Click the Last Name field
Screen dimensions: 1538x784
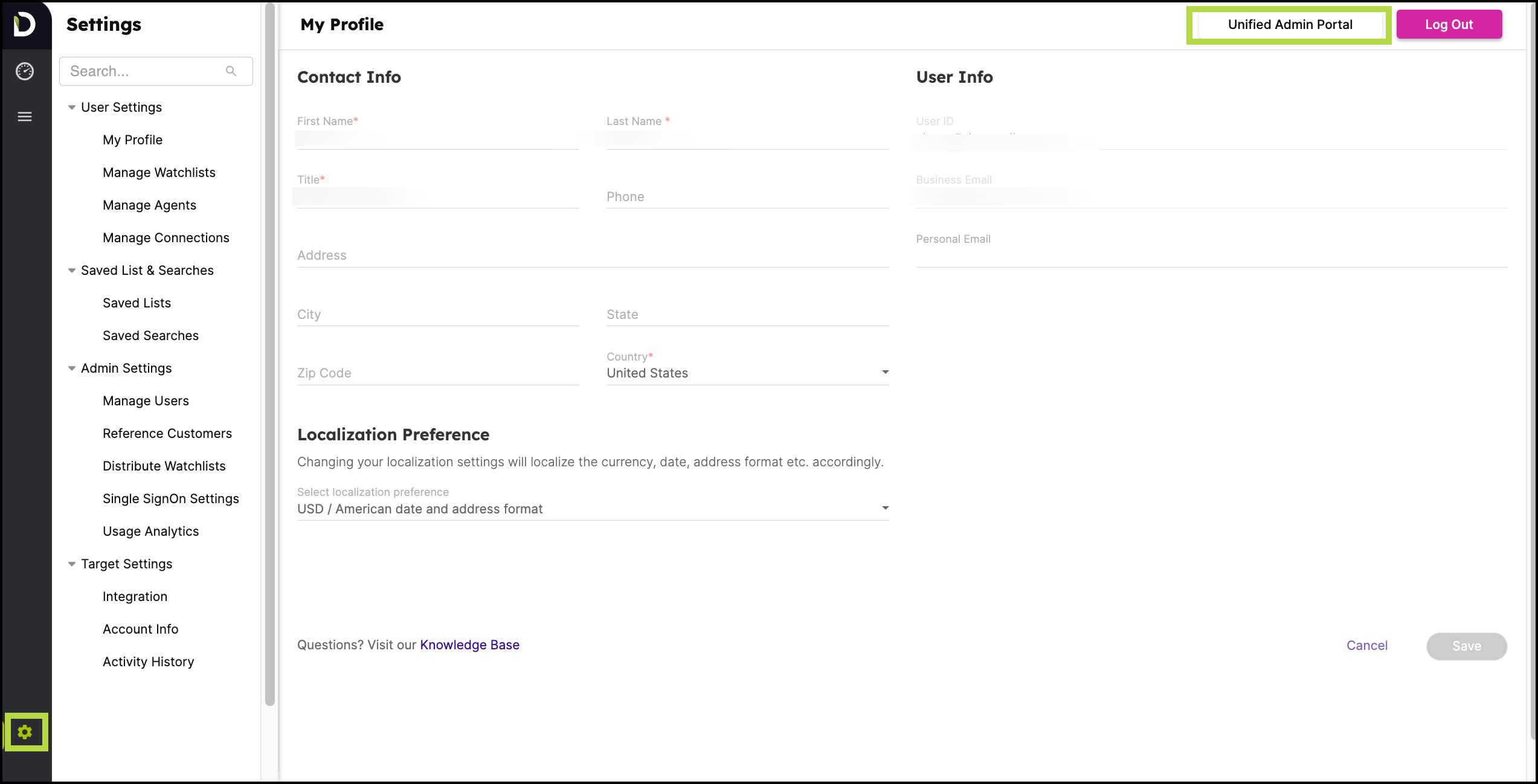coord(747,138)
